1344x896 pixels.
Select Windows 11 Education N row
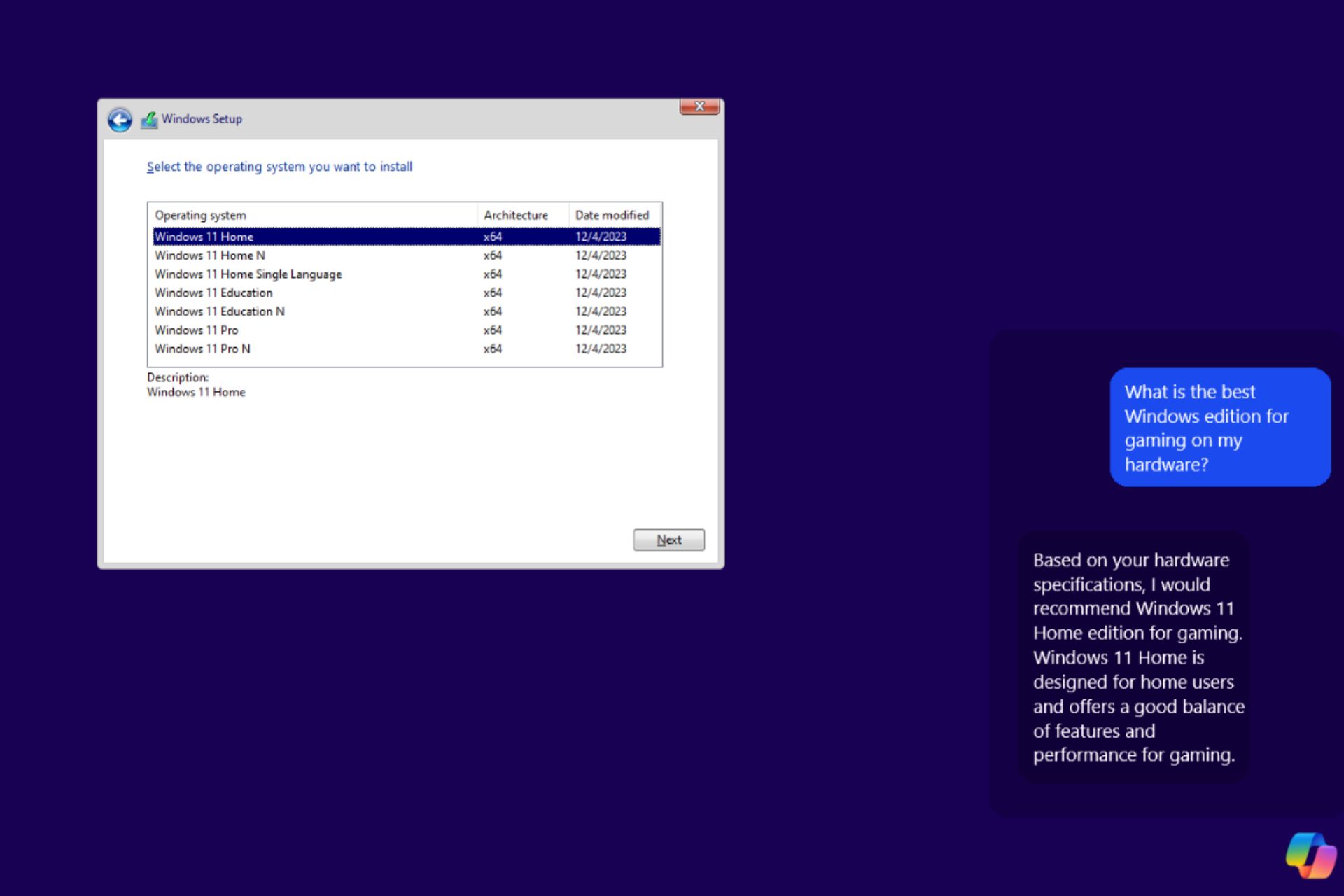[x=406, y=311]
